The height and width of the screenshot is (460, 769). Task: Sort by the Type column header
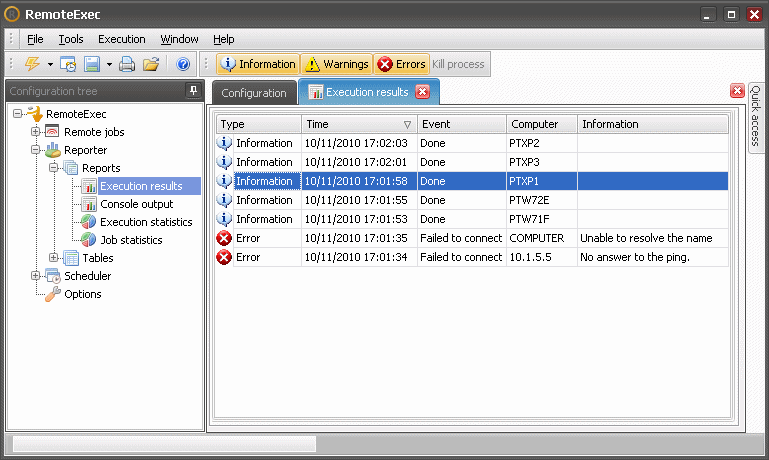(258, 124)
